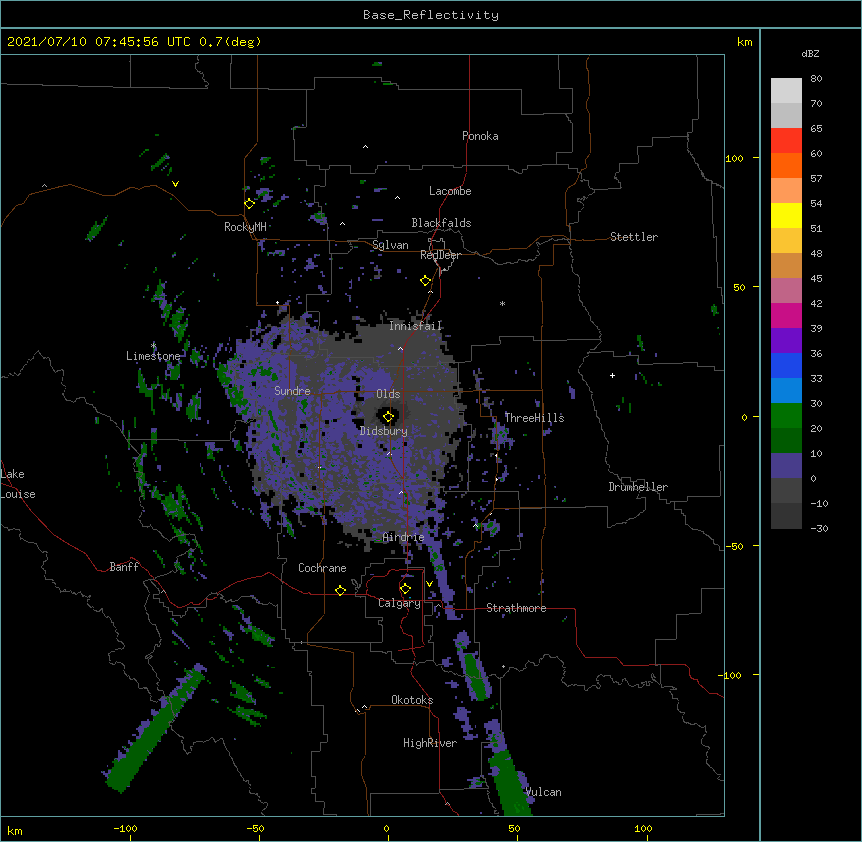The image size is (862, 842).
Task: Click the yellow diamond marker above Calgary
Action: tap(405, 589)
